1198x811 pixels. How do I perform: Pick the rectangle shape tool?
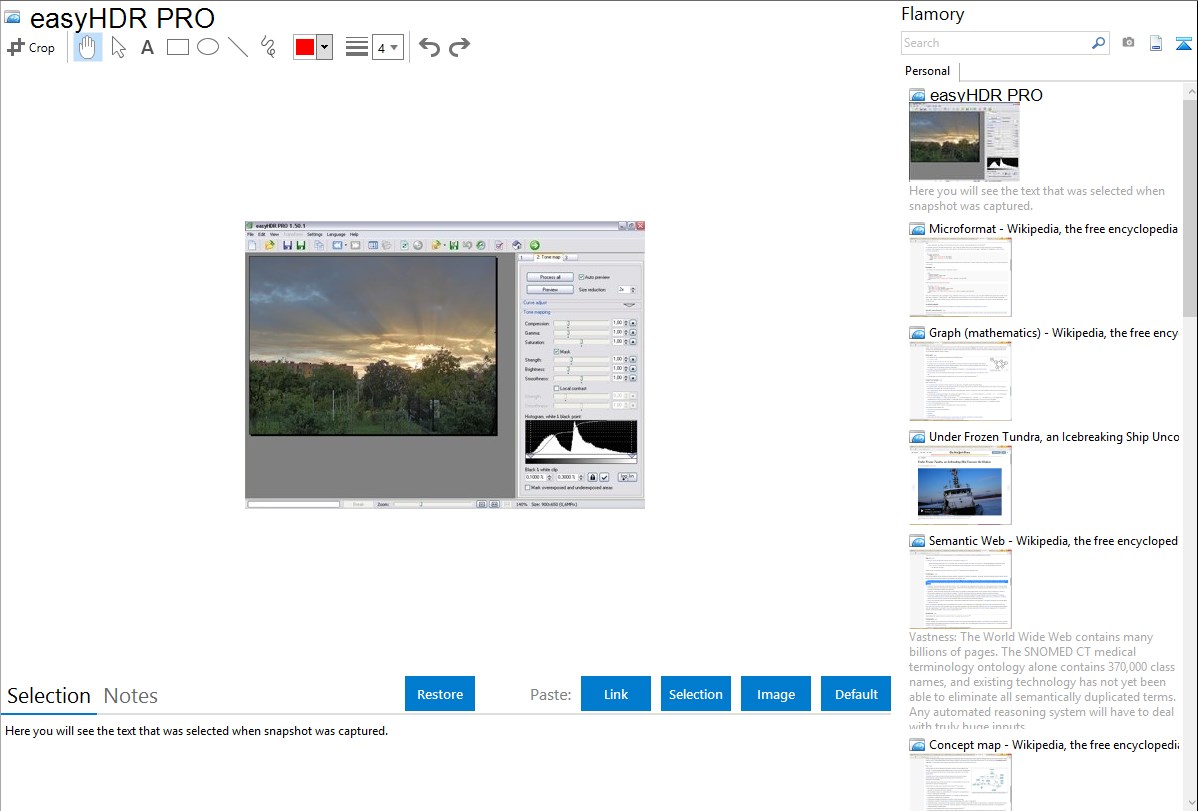(x=177, y=47)
